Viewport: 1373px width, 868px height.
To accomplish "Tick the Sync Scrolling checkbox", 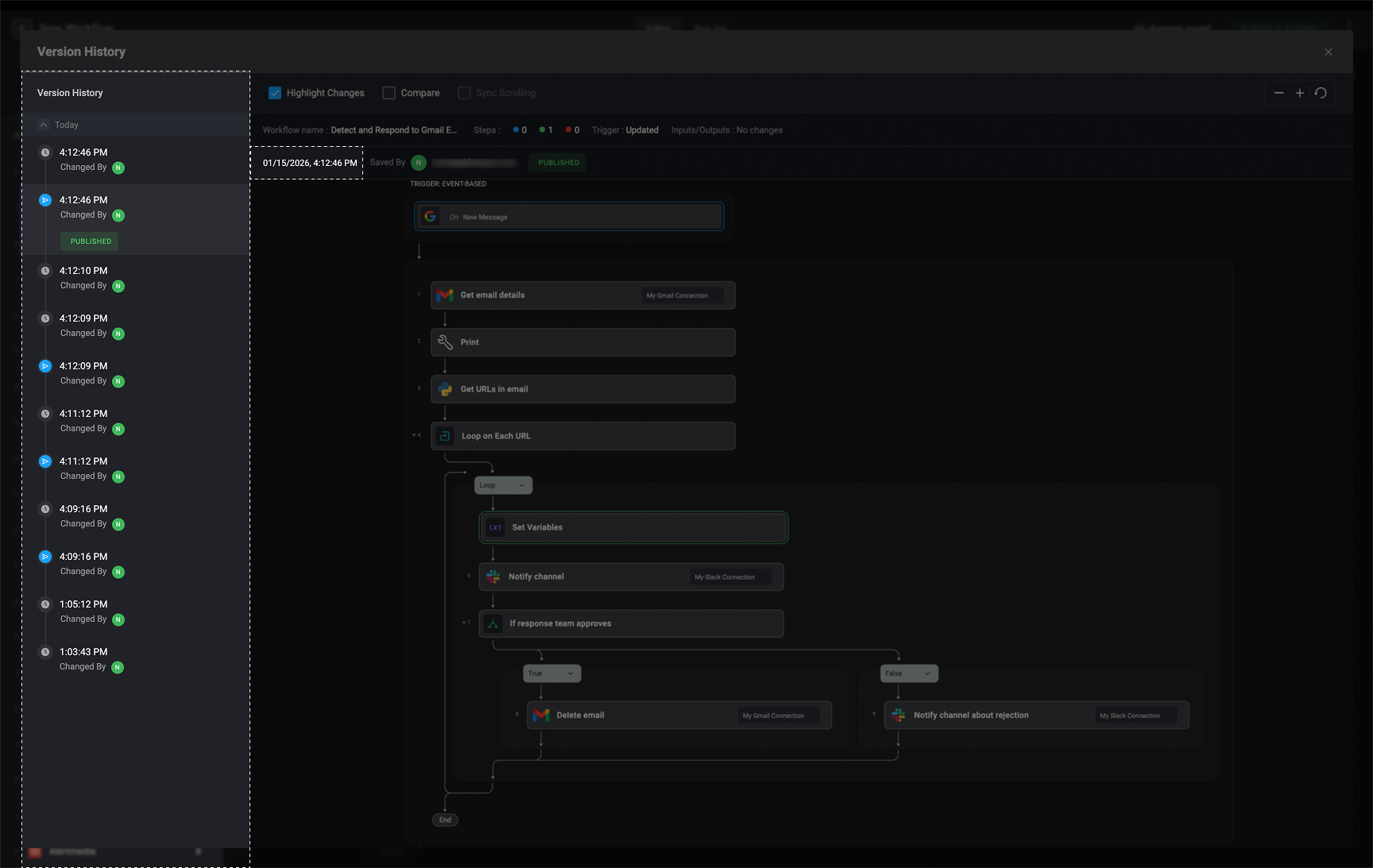I will coord(464,93).
